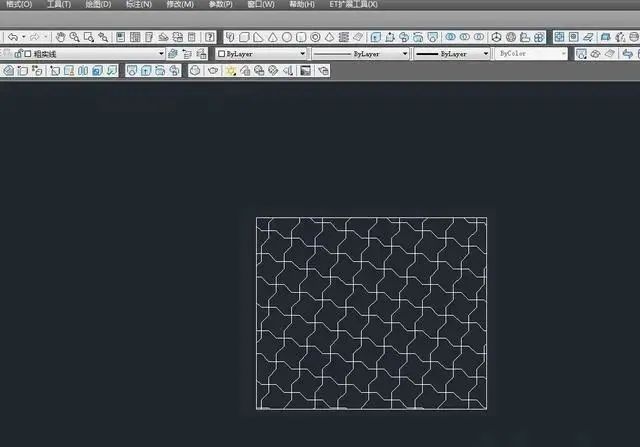Click the hatched paving pattern drawing
Image resolution: width=640 pixels, height=447 pixels.
(x=371, y=313)
